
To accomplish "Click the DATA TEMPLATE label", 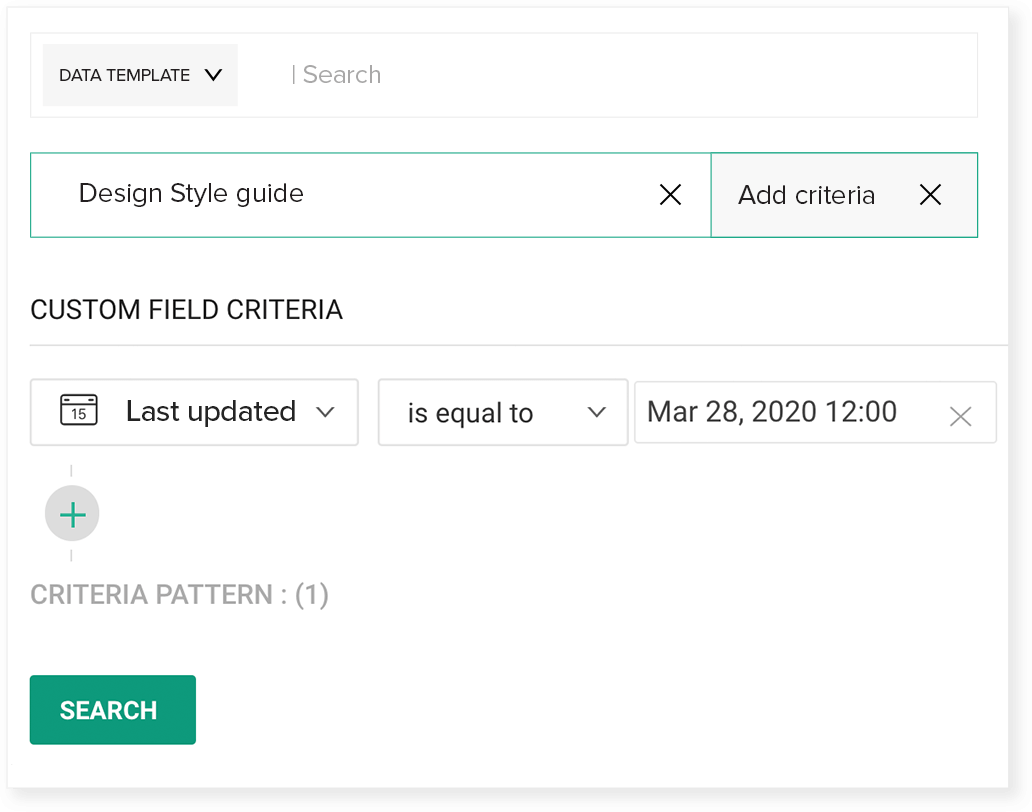I will point(124,75).
